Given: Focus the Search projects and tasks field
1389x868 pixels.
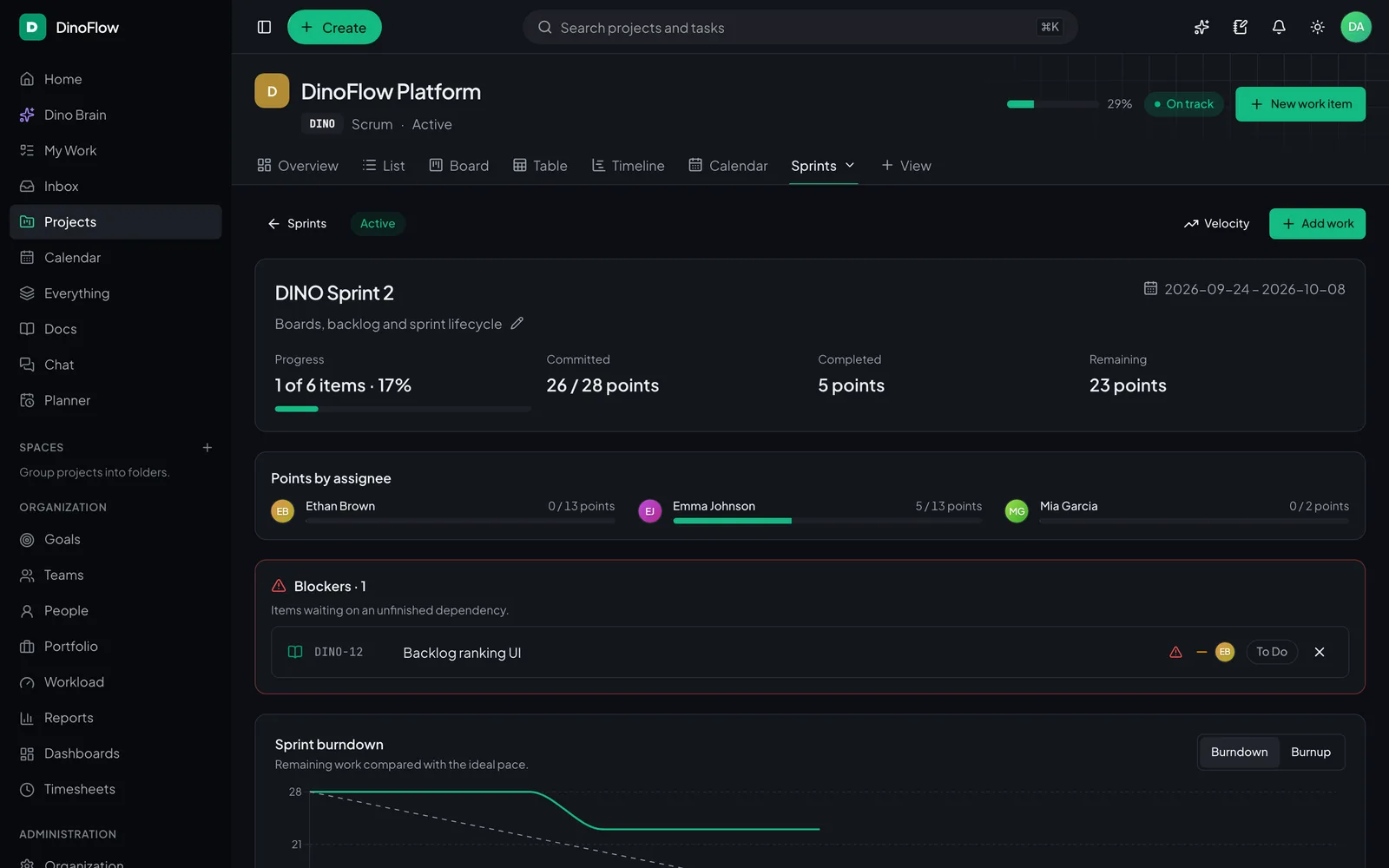Looking at the screenshot, I should coord(800,27).
